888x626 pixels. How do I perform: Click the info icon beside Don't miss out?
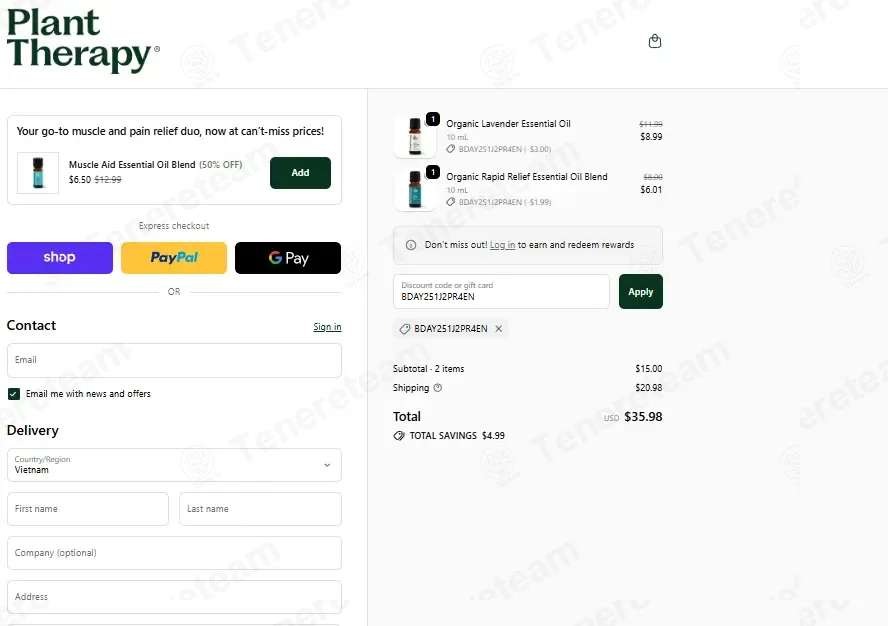(411, 245)
